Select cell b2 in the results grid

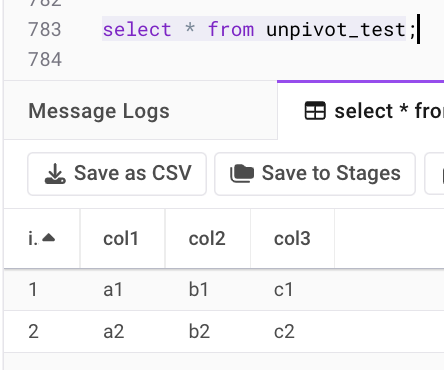click(x=199, y=331)
